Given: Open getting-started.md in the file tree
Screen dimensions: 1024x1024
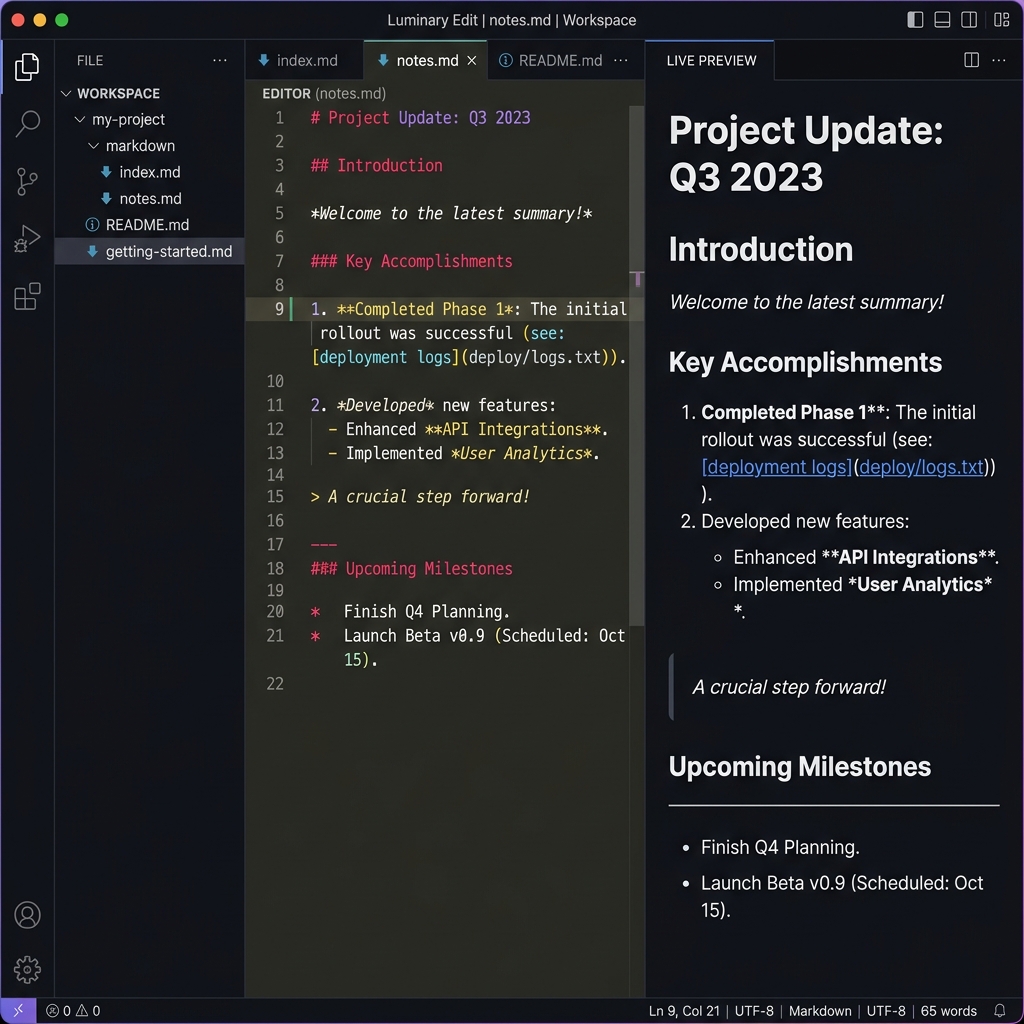Looking at the screenshot, I should tap(150, 251).
